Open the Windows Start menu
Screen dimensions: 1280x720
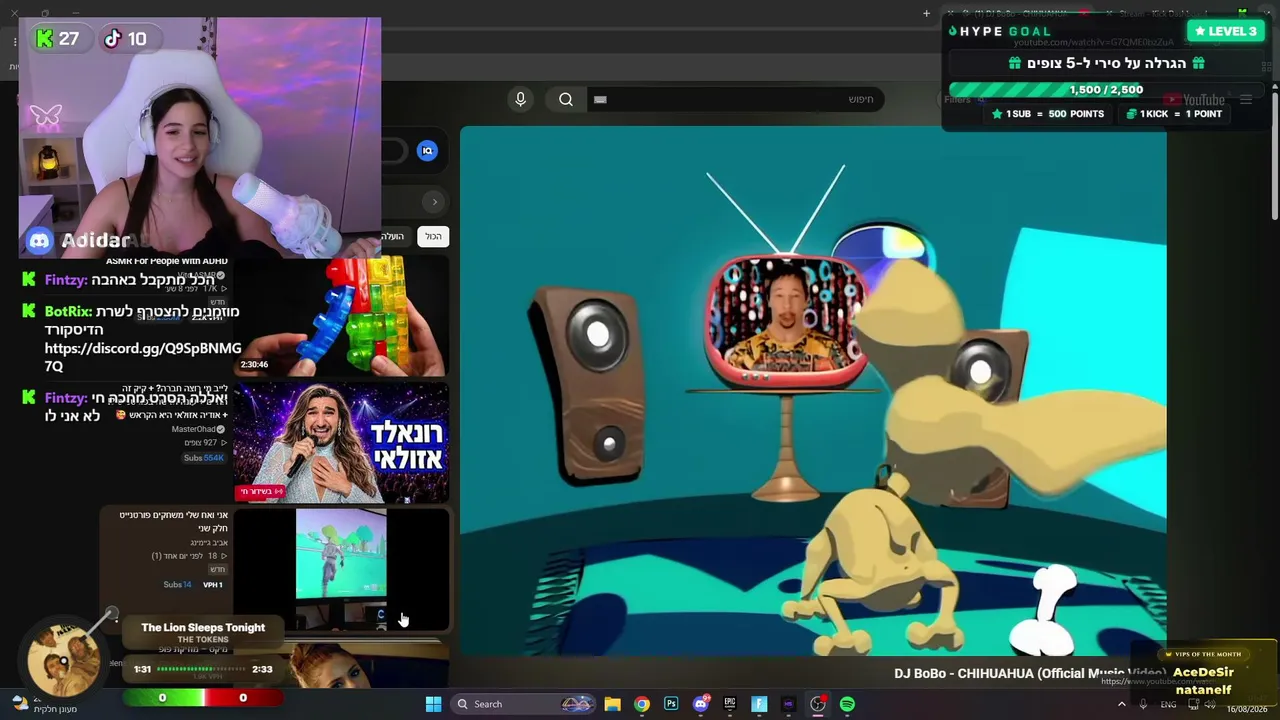click(433, 704)
